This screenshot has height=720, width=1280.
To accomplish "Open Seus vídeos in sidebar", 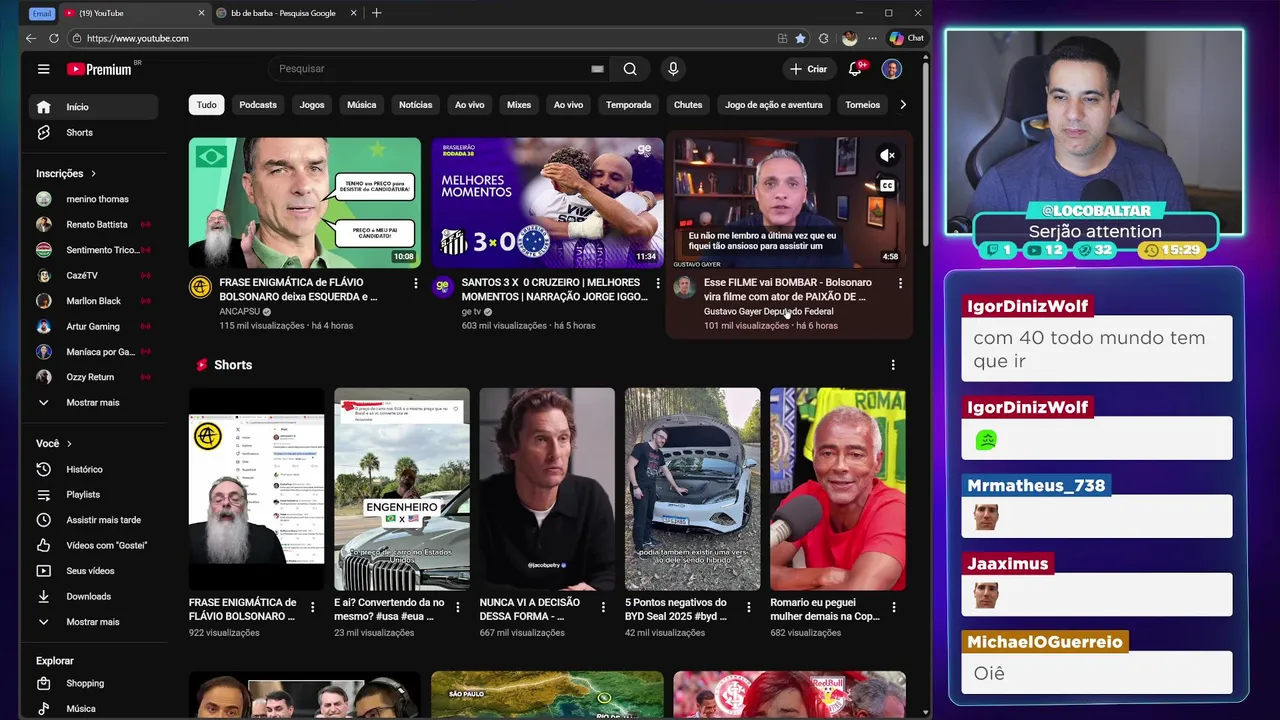I will tap(93, 571).
